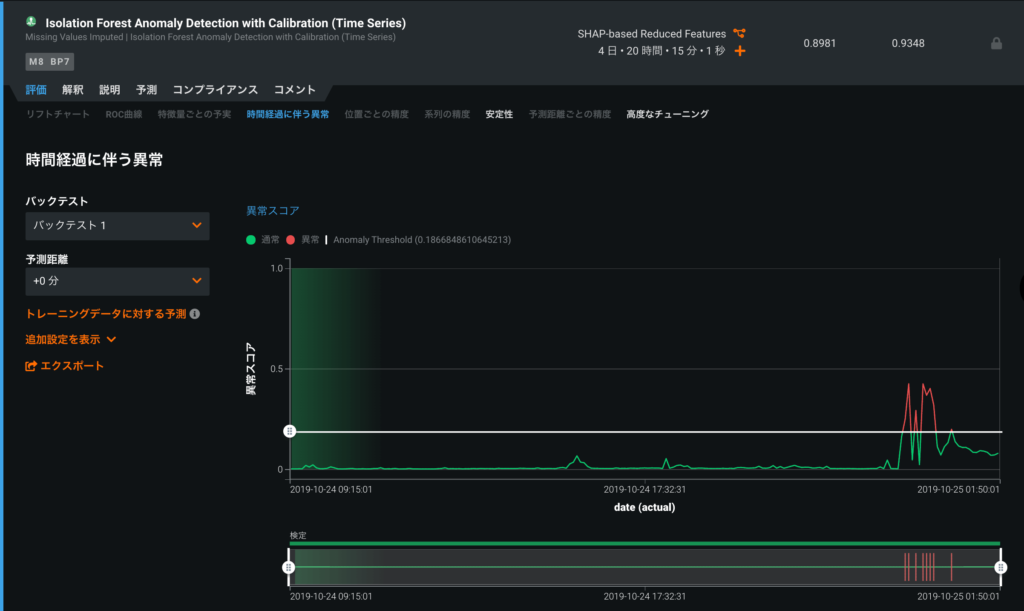1024x611 pixels.
Task: Open the 予測距離 +0 分 dropdown
Action: [117, 282]
